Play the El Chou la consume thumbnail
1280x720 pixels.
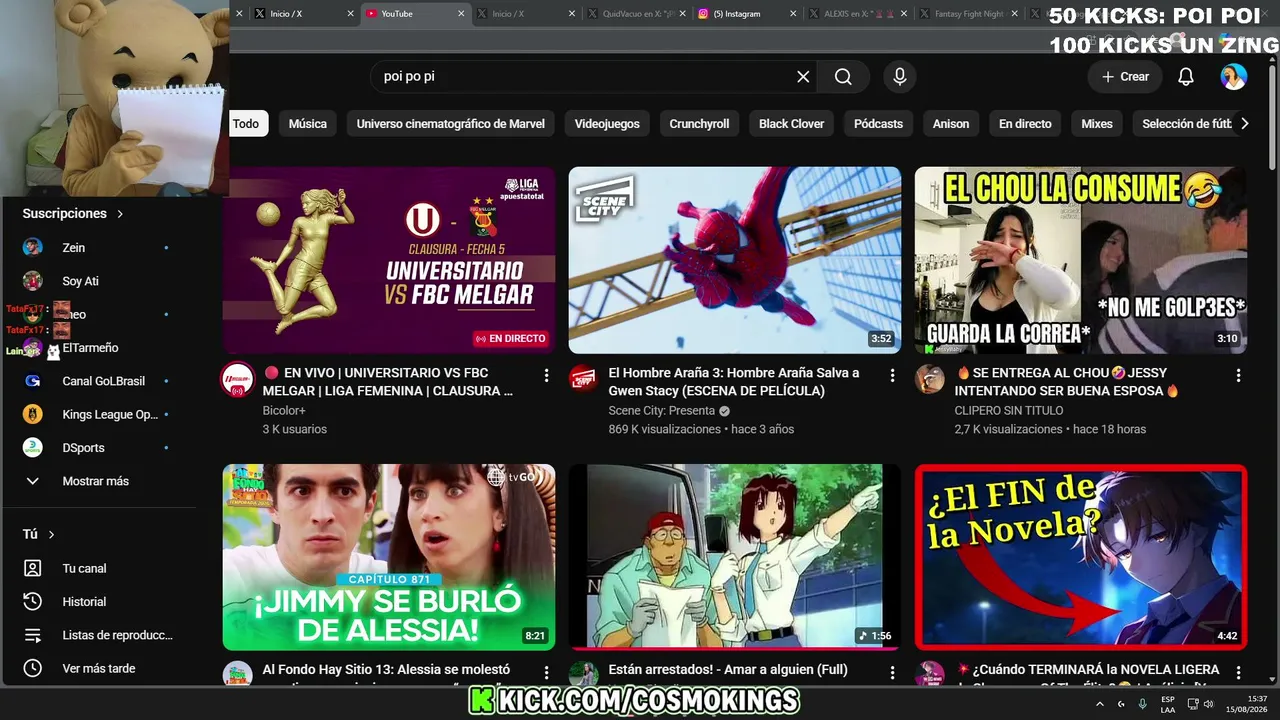point(1081,260)
